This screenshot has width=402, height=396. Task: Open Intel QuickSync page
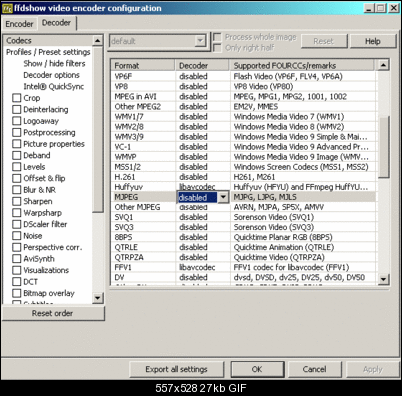coord(54,87)
